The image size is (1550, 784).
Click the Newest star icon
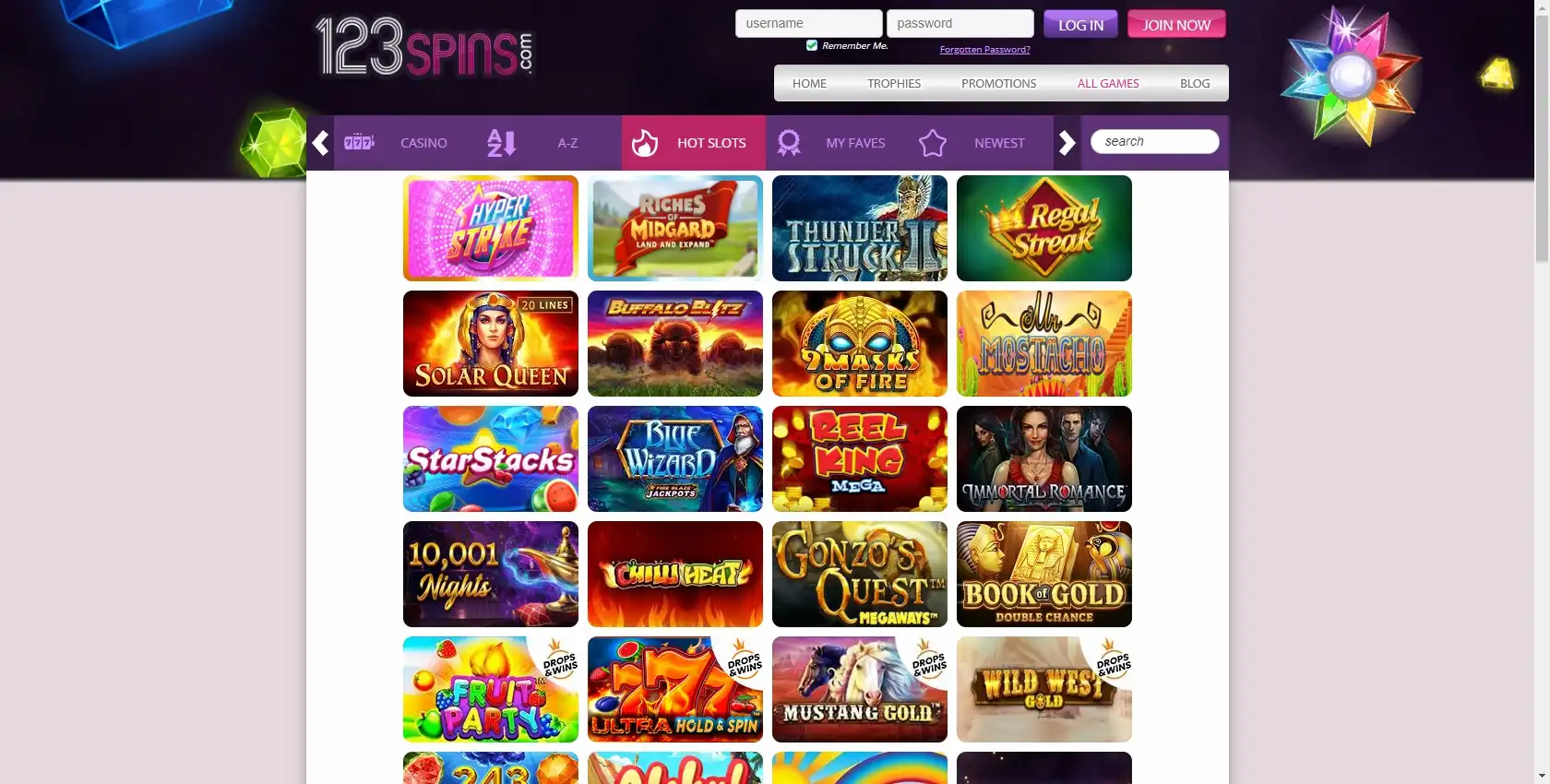pos(933,143)
